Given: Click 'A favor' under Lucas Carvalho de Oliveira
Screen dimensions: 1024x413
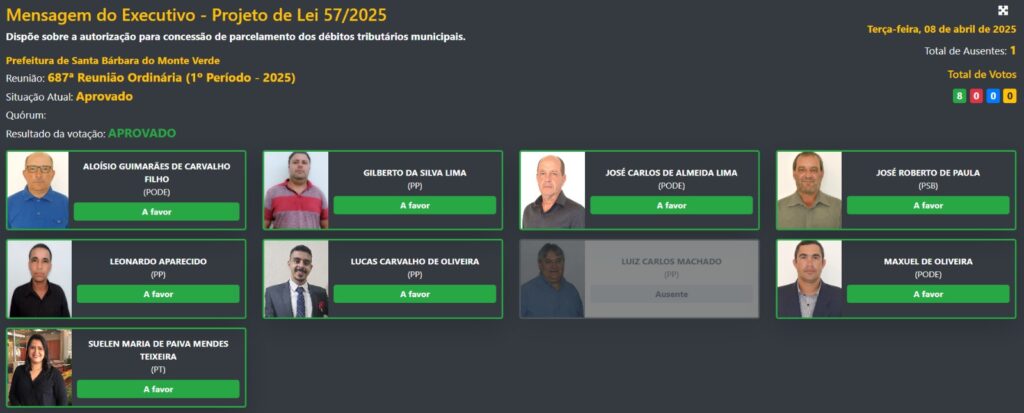Looking at the screenshot, I should pyautogui.click(x=415, y=294).
